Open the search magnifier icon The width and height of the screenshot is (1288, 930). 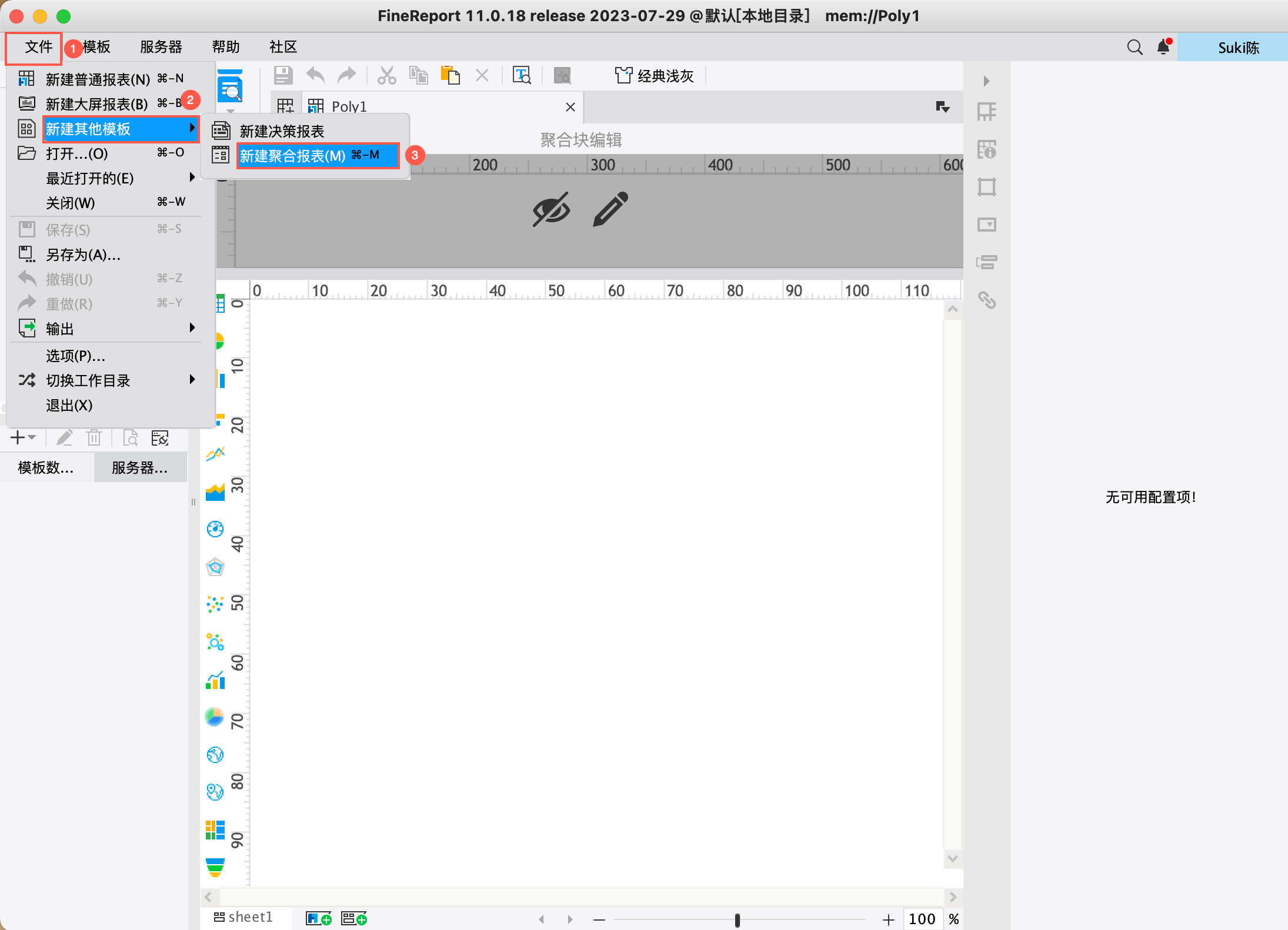click(1134, 47)
